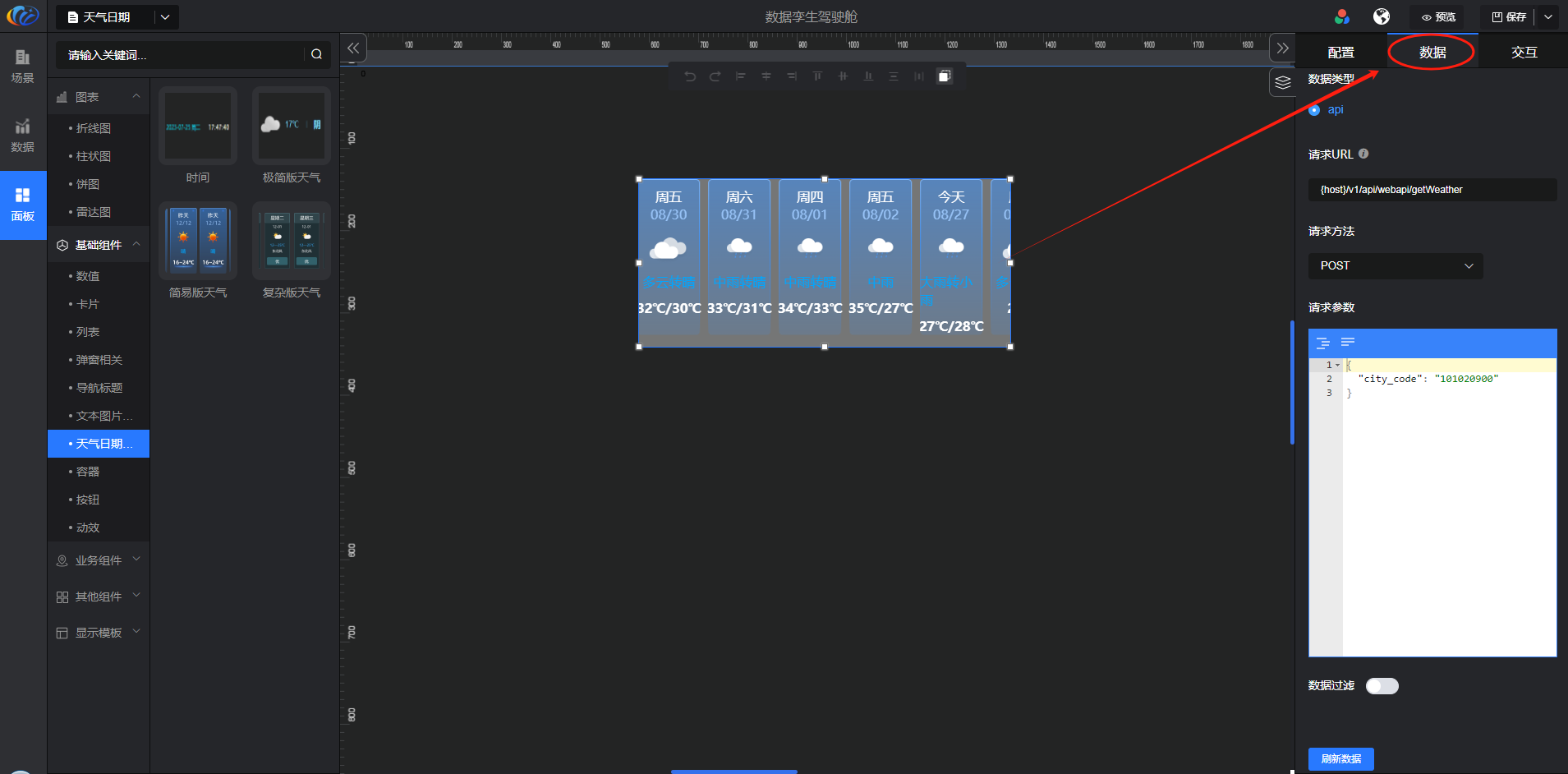Open the 场景 sidebar section

tap(22, 66)
